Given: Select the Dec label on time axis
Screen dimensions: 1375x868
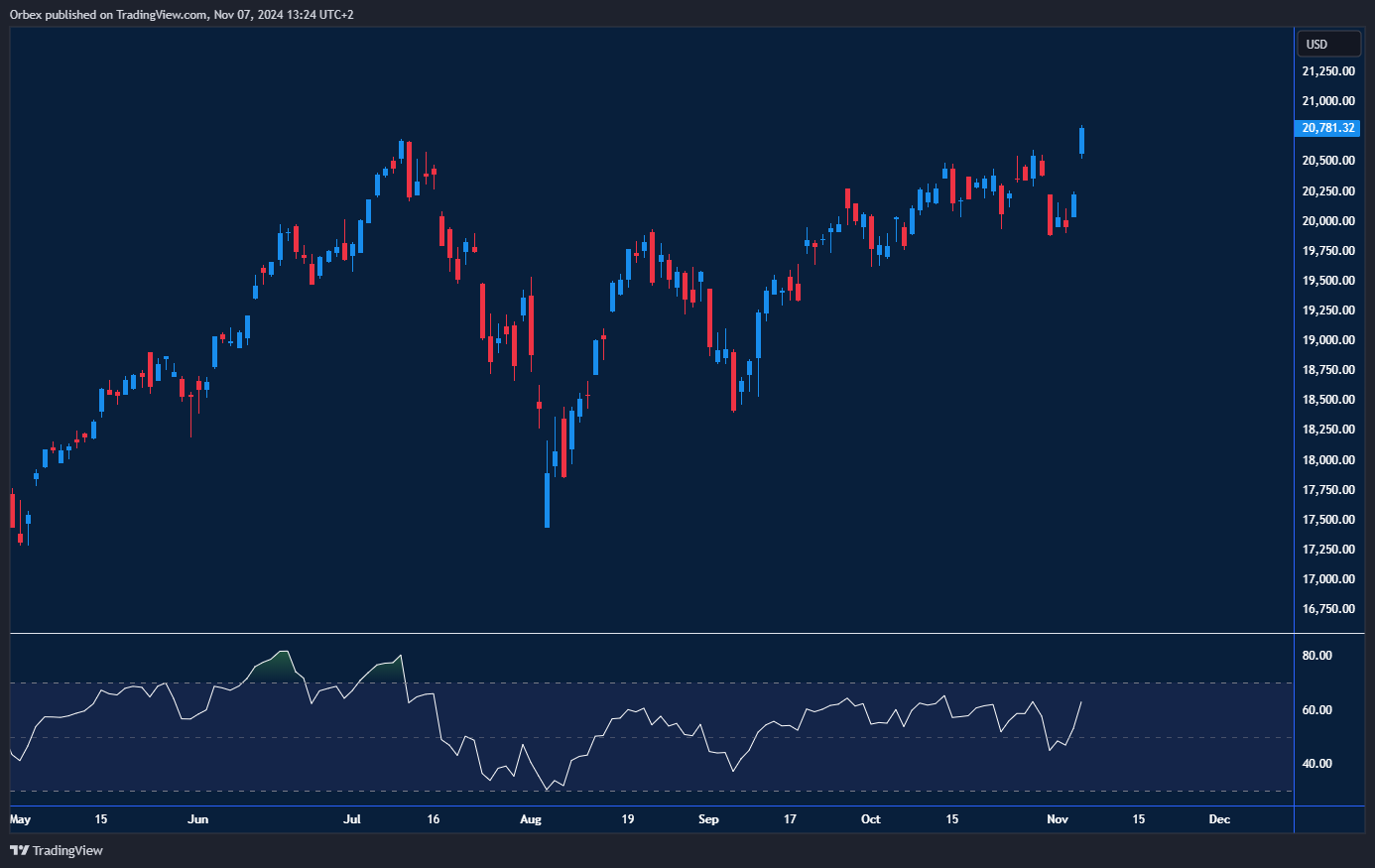Looking at the screenshot, I should pyautogui.click(x=1219, y=819).
